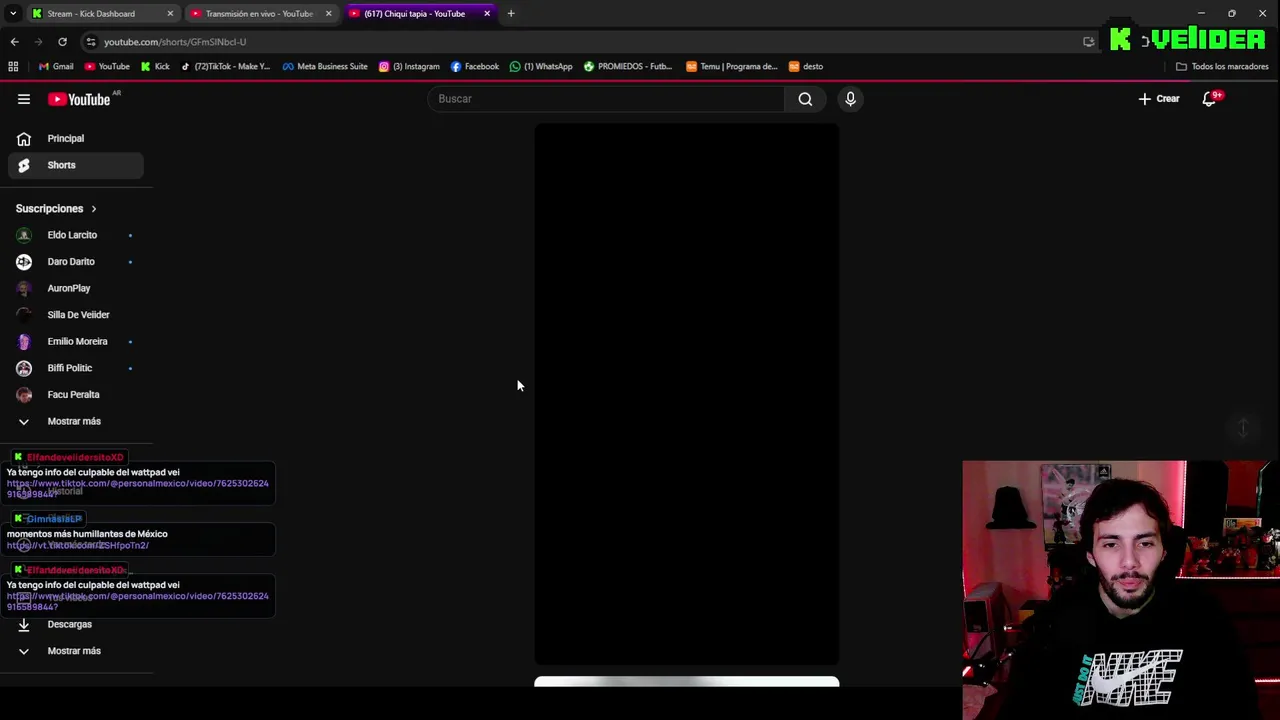Expand the bottom Mostrar más item

click(x=76, y=651)
